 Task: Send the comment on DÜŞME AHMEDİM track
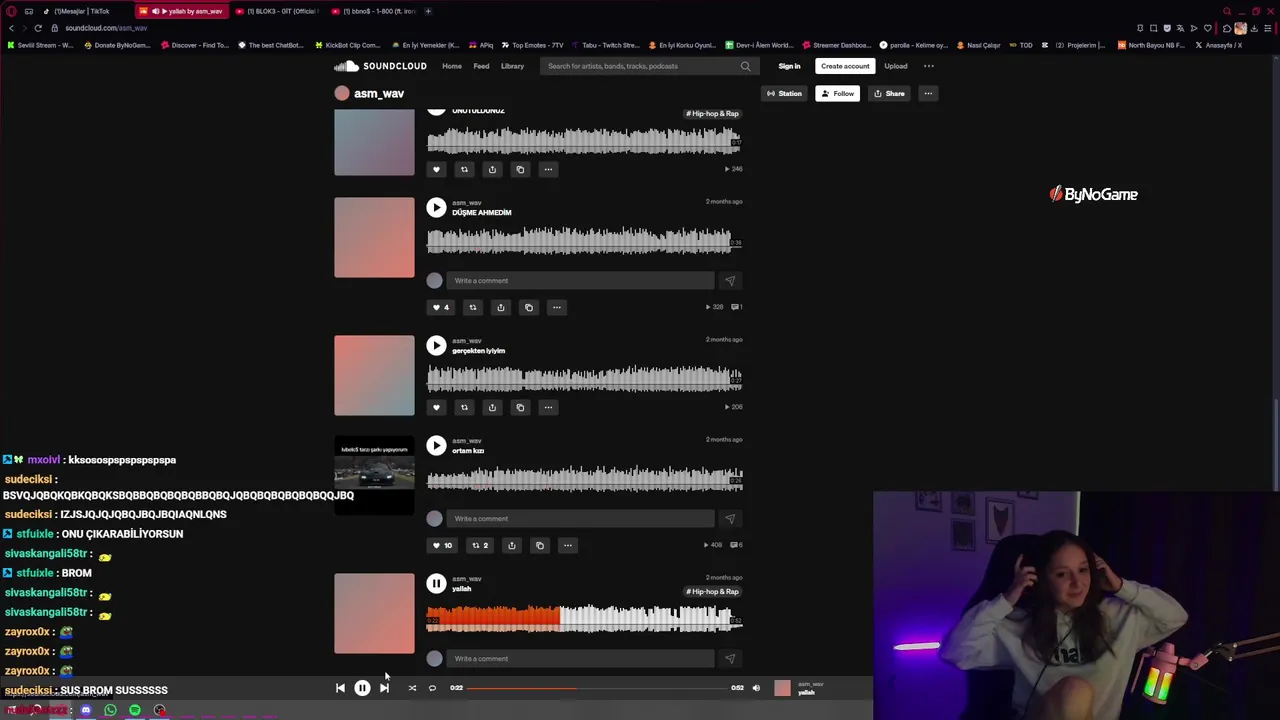click(x=730, y=281)
